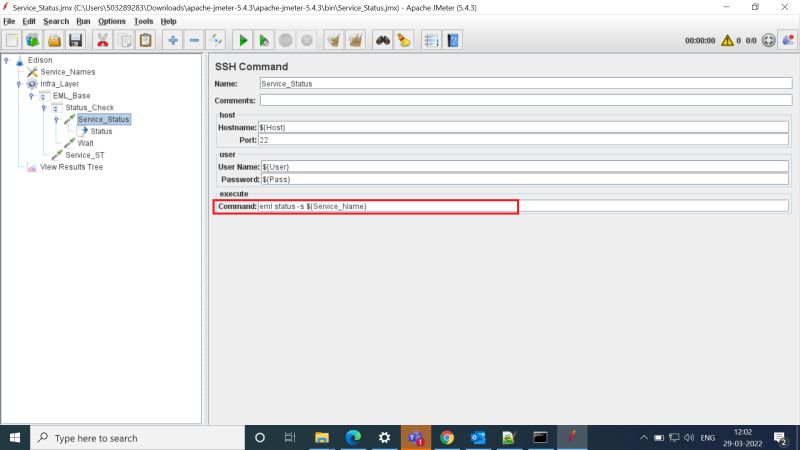
Task: Click the Cut scissors icon
Action: (x=103, y=40)
